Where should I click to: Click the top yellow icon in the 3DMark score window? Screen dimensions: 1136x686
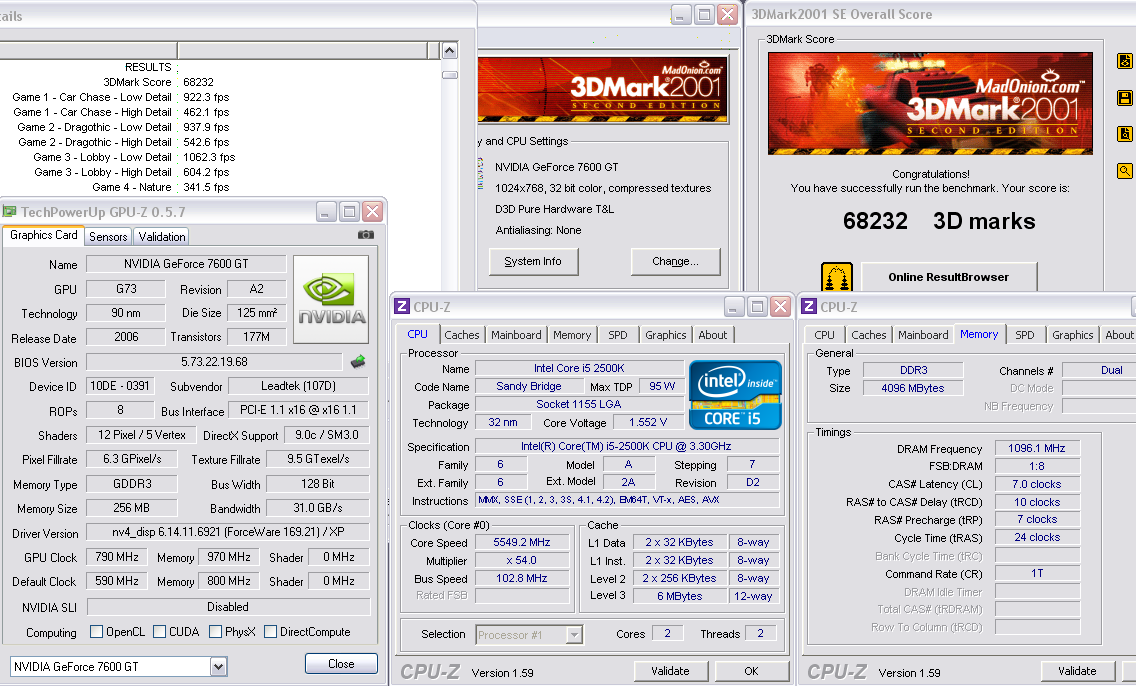click(1124, 61)
